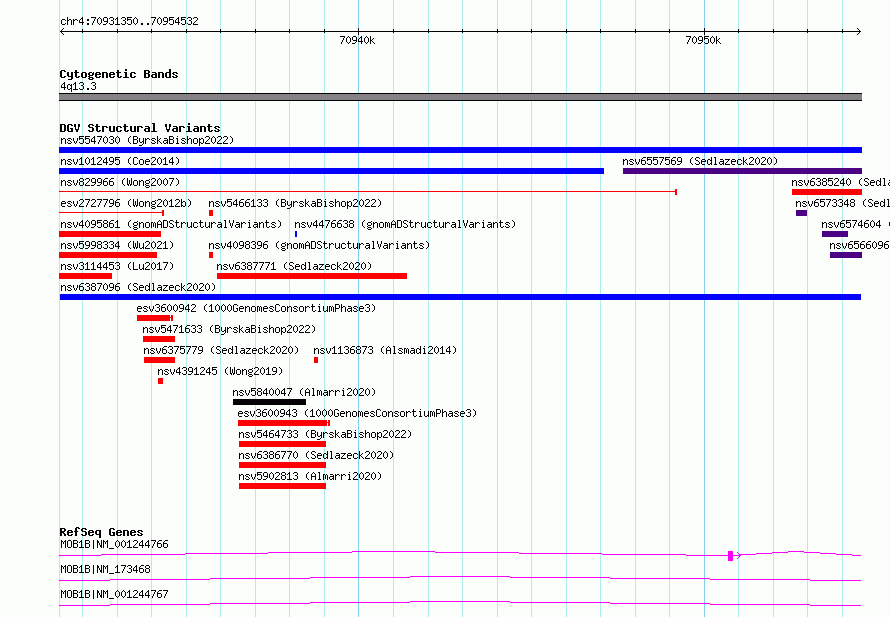The image size is (890, 617).
Task: Click the nsv829966 (Wong2007) label
Action: pos(120,182)
